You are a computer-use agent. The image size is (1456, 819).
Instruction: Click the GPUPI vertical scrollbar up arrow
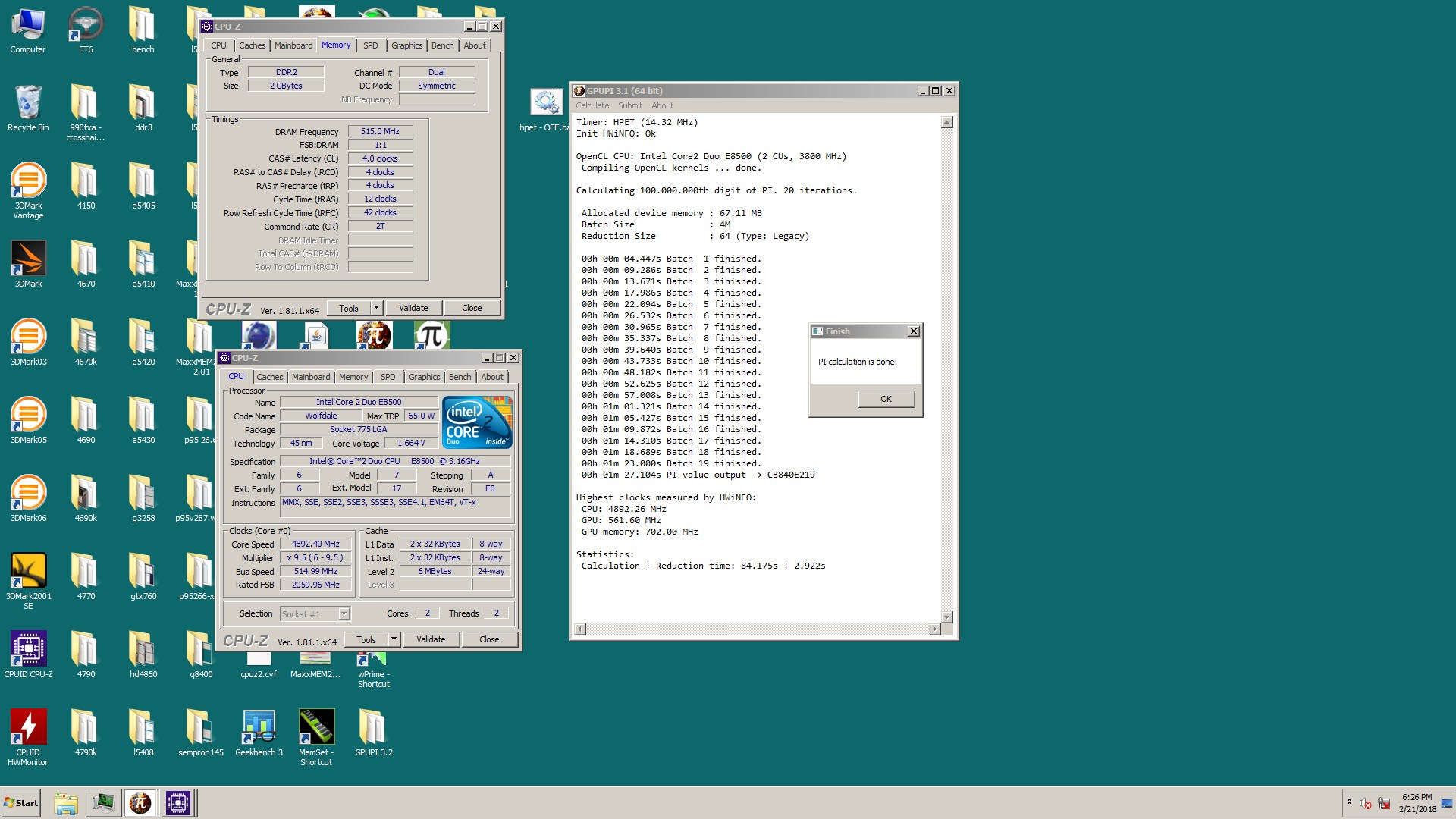point(946,122)
